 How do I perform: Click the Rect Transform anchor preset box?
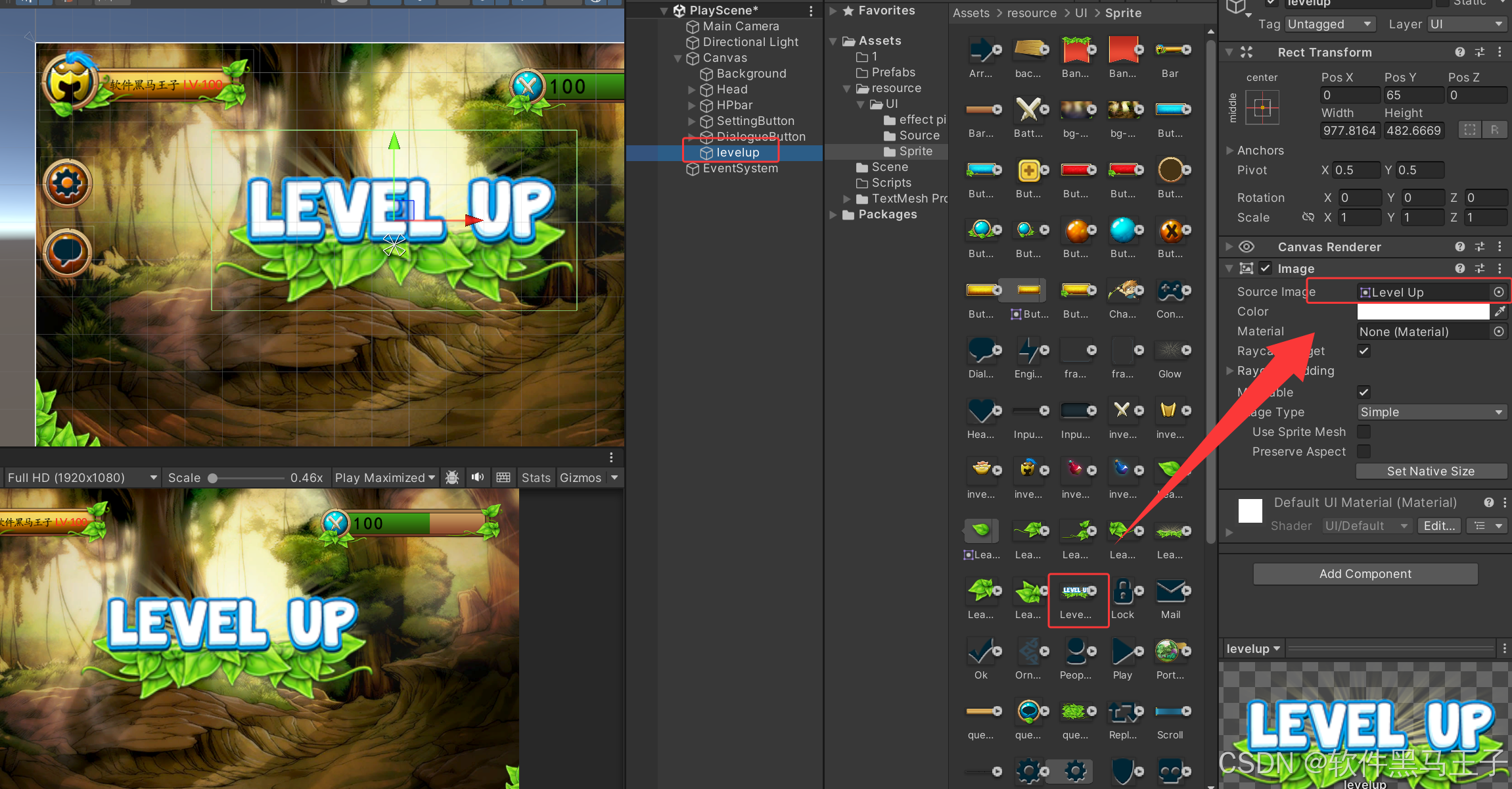click(x=1262, y=108)
